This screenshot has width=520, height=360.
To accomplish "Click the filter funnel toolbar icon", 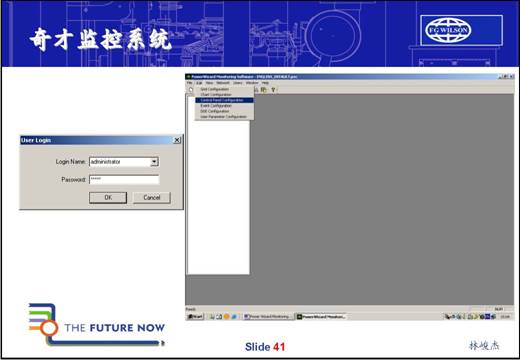I will tap(273, 90).
